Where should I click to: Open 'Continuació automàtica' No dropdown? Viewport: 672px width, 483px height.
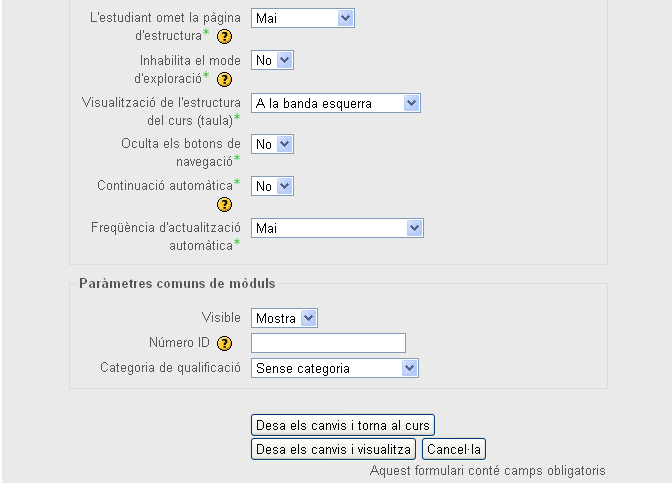click(x=272, y=186)
